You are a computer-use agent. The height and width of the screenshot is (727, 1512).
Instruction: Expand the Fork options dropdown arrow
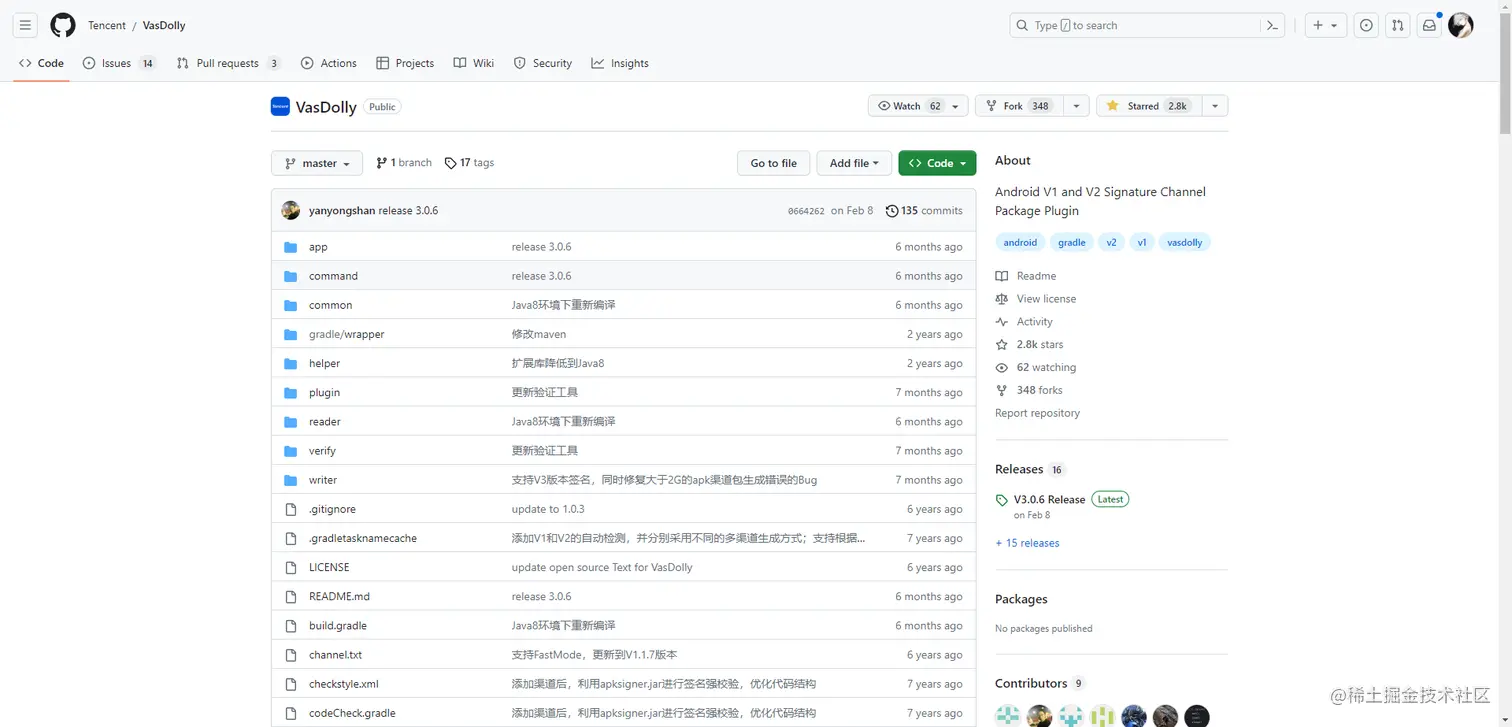click(1076, 106)
